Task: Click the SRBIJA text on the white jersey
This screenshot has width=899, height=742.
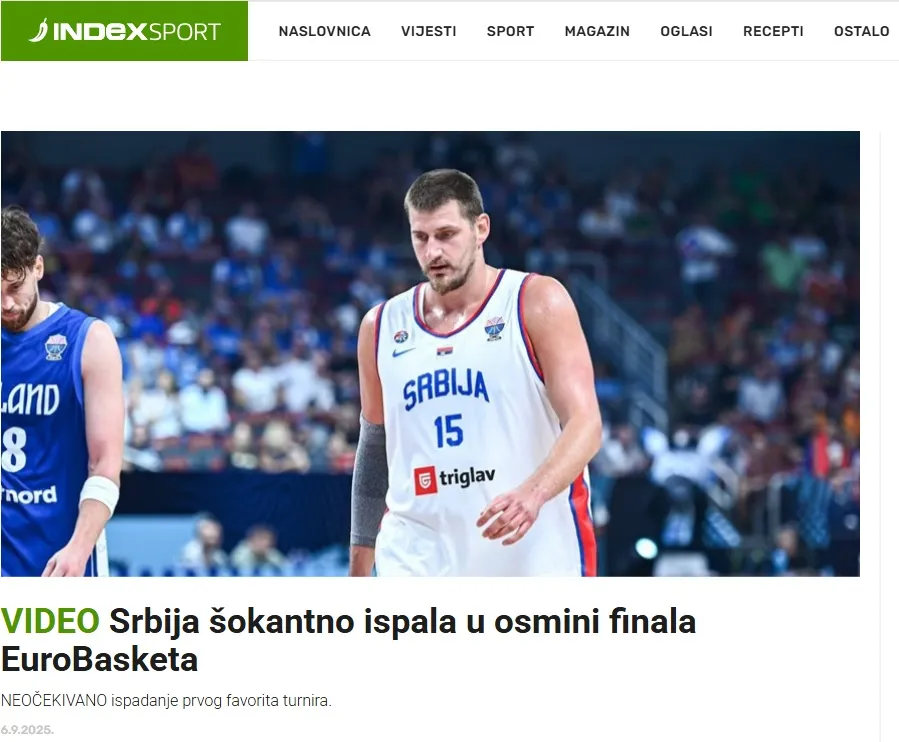Action: point(446,388)
